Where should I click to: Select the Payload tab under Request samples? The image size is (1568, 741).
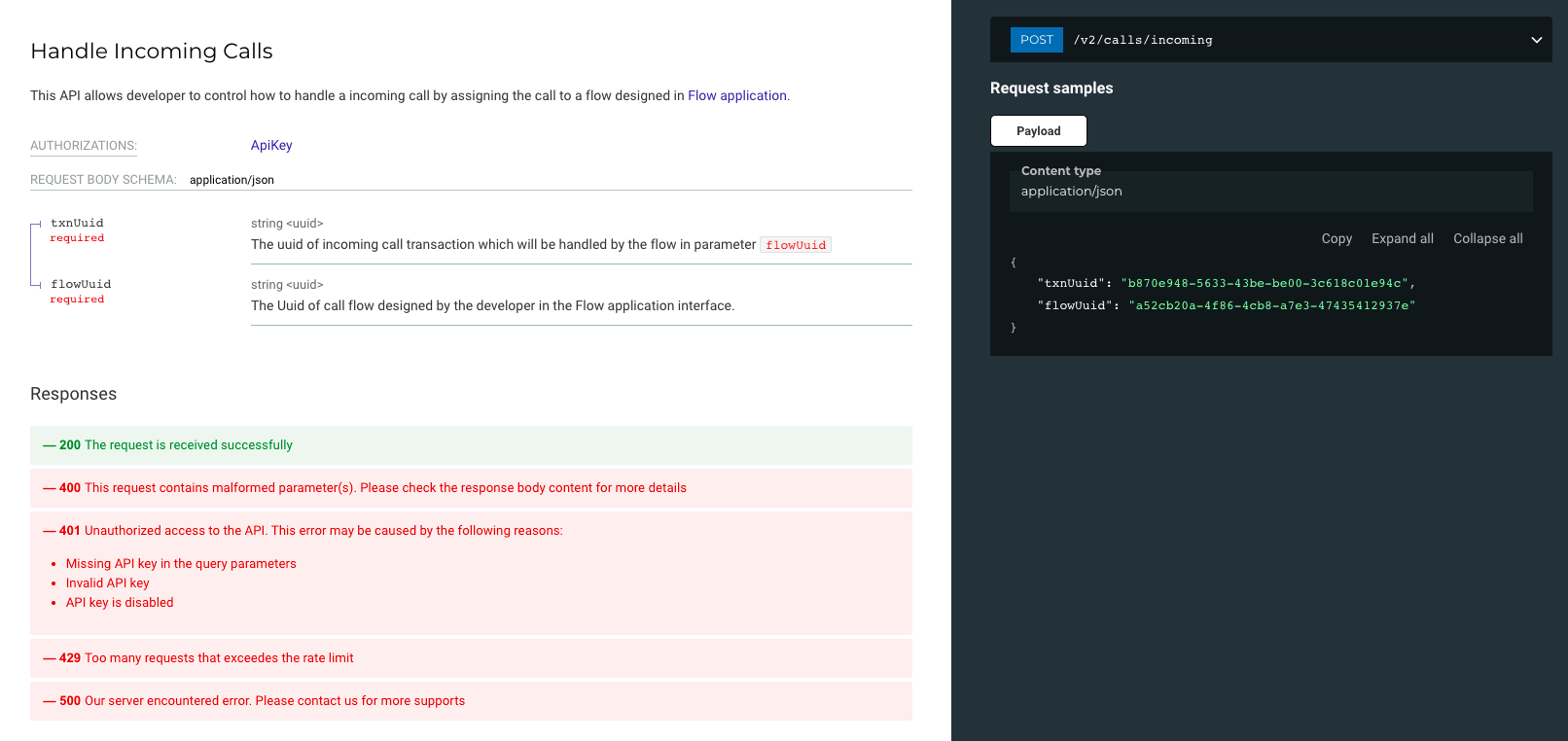(x=1038, y=131)
